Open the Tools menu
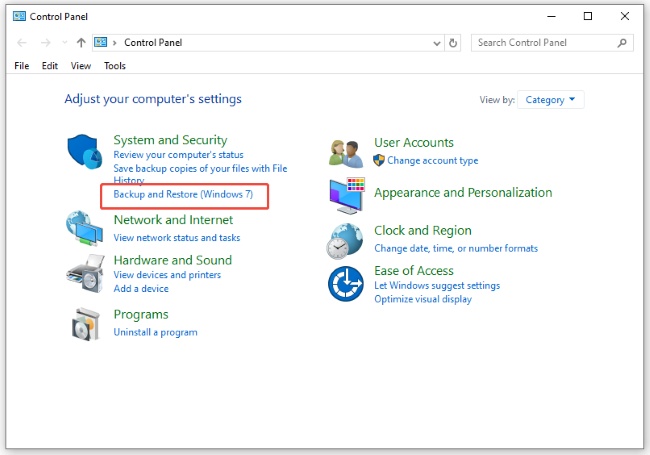The height and width of the screenshot is (455, 650). (x=115, y=66)
